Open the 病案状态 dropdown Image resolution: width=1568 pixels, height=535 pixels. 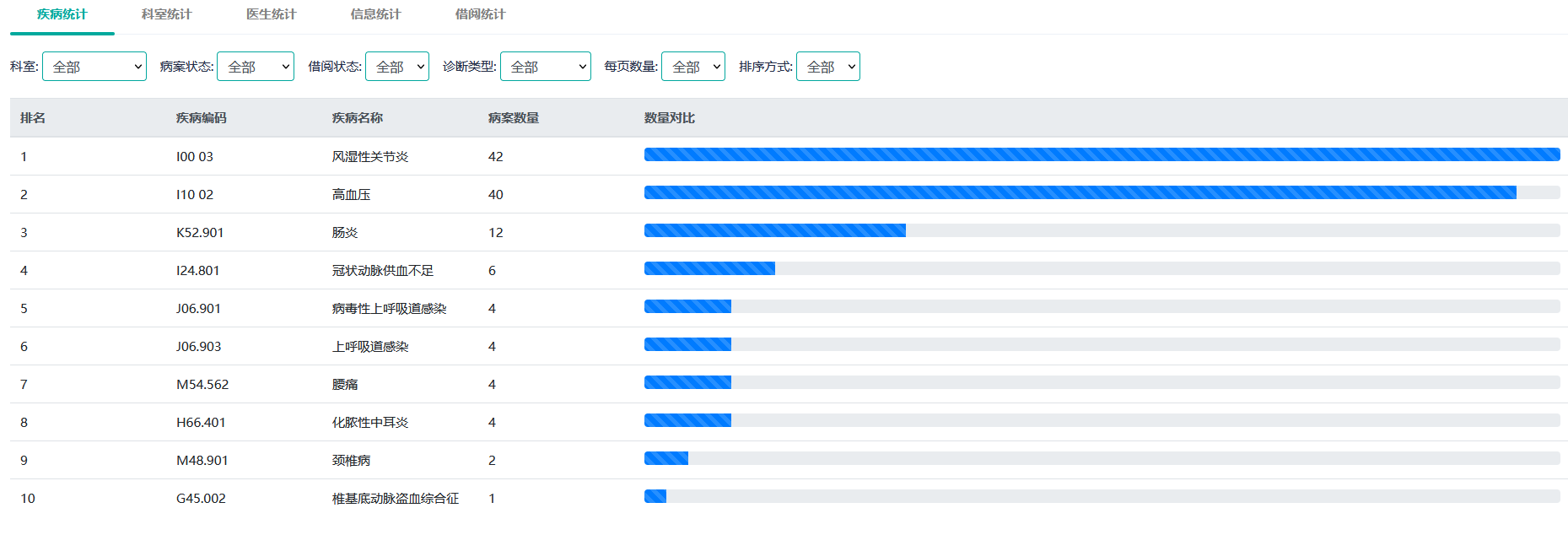pos(256,67)
